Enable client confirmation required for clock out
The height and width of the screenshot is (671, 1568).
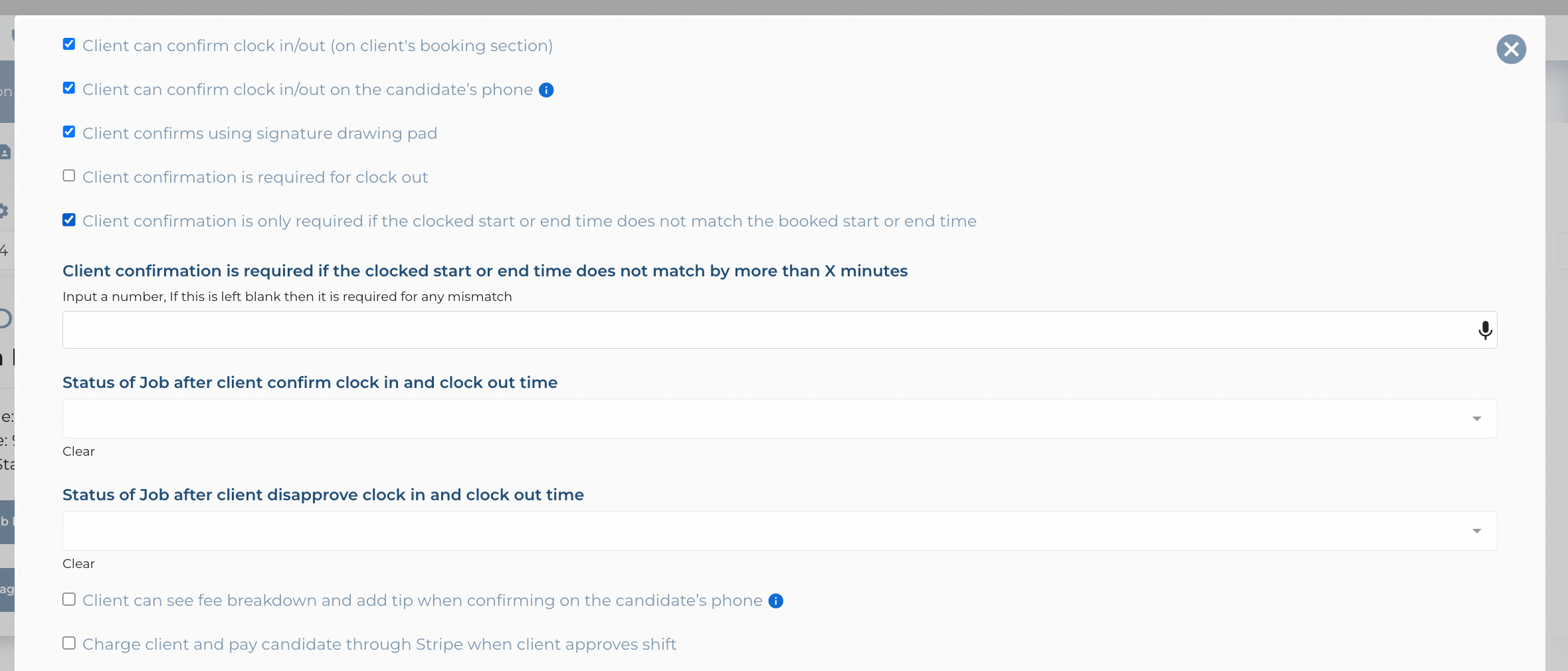point(69,176)
